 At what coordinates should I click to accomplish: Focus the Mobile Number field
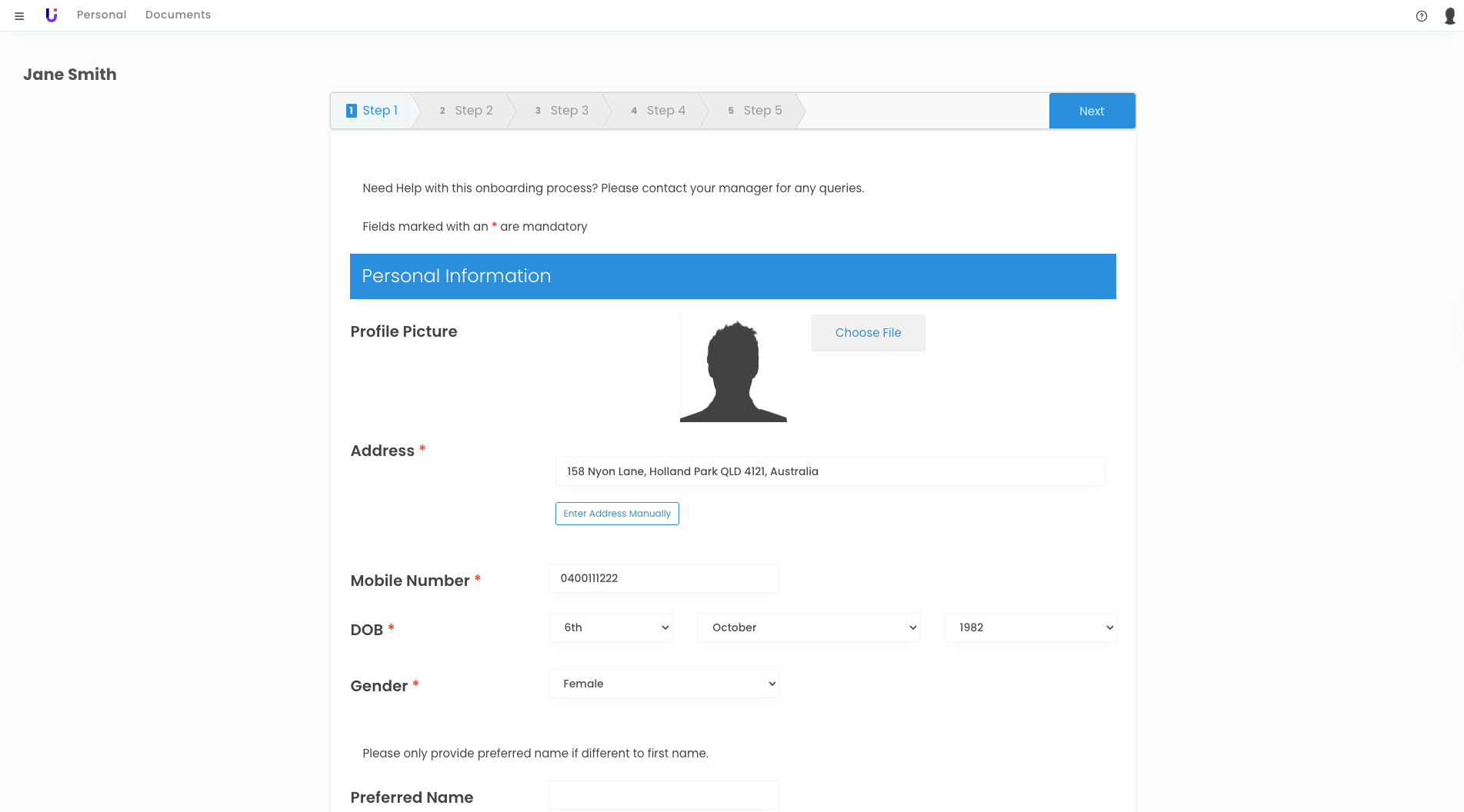(x=664, y=578)
